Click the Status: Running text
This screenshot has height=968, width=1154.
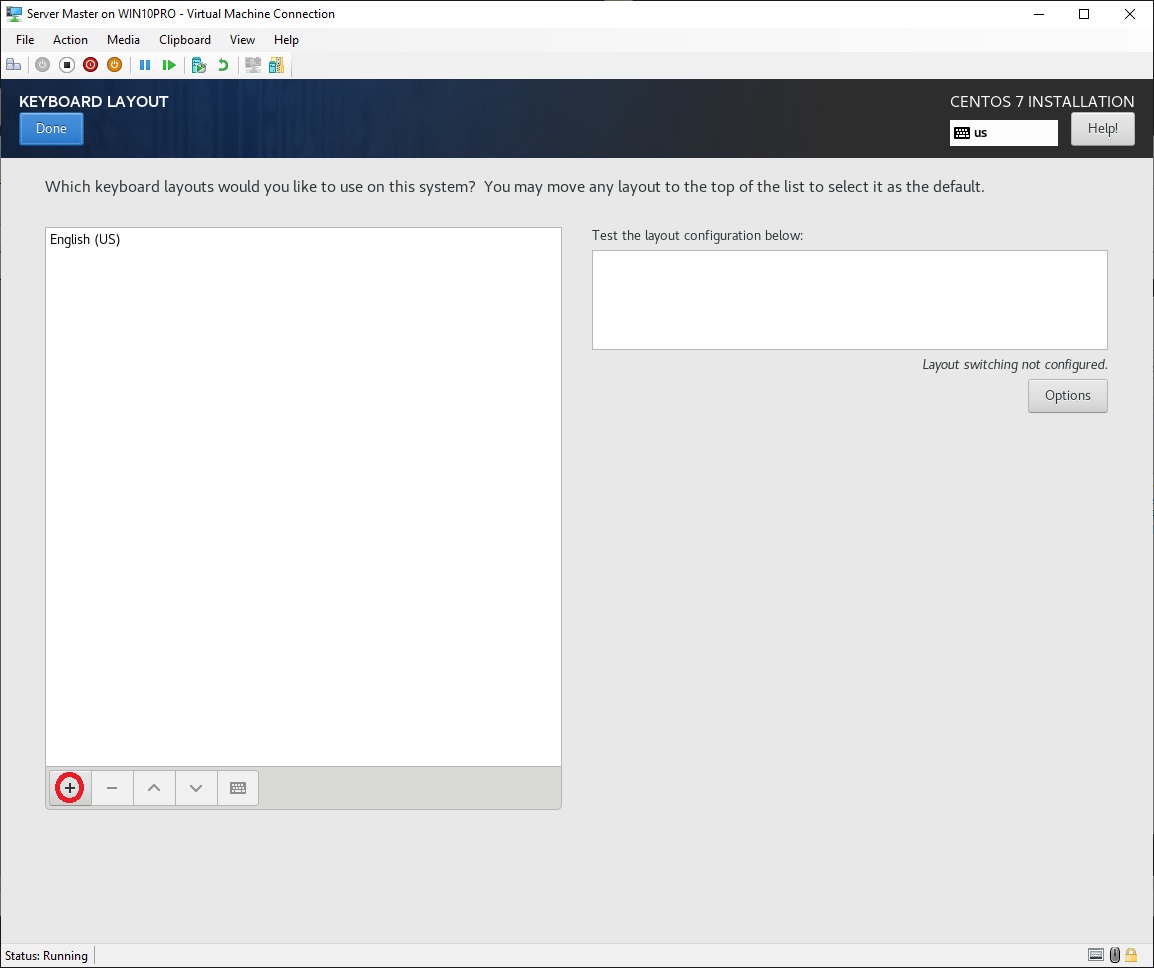coord(46,955)
